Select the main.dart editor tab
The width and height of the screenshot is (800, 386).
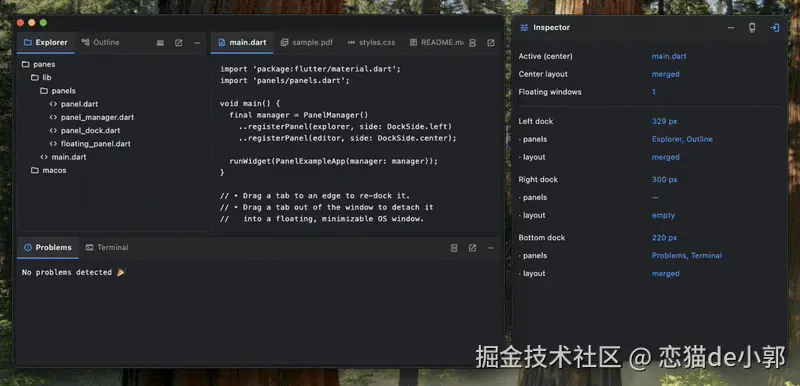click(x=242, y=43)
